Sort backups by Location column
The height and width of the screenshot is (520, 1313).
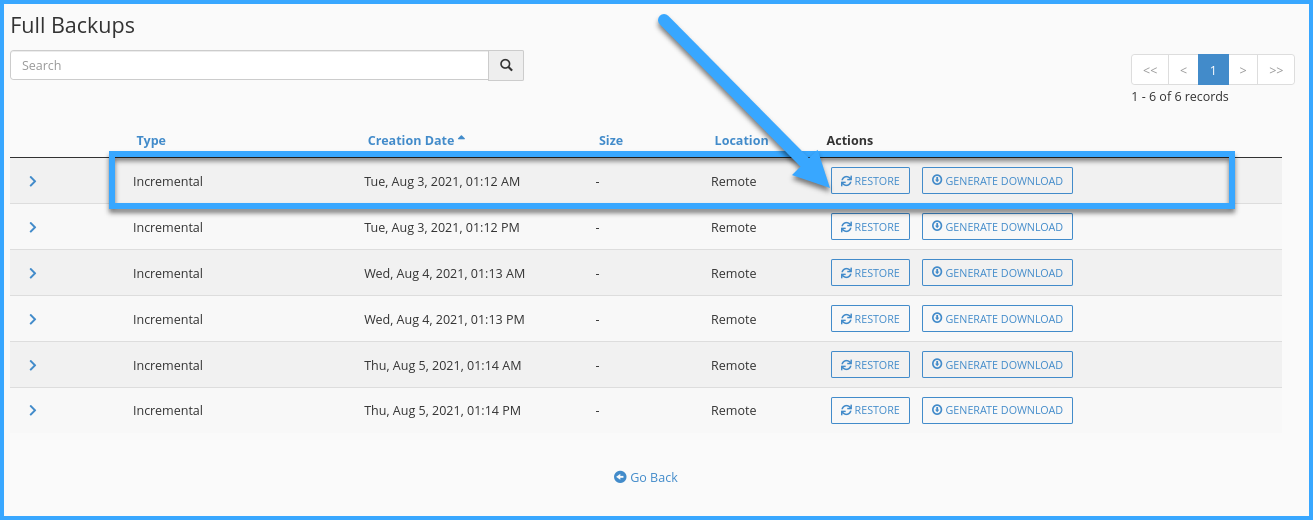pos(741,141)
